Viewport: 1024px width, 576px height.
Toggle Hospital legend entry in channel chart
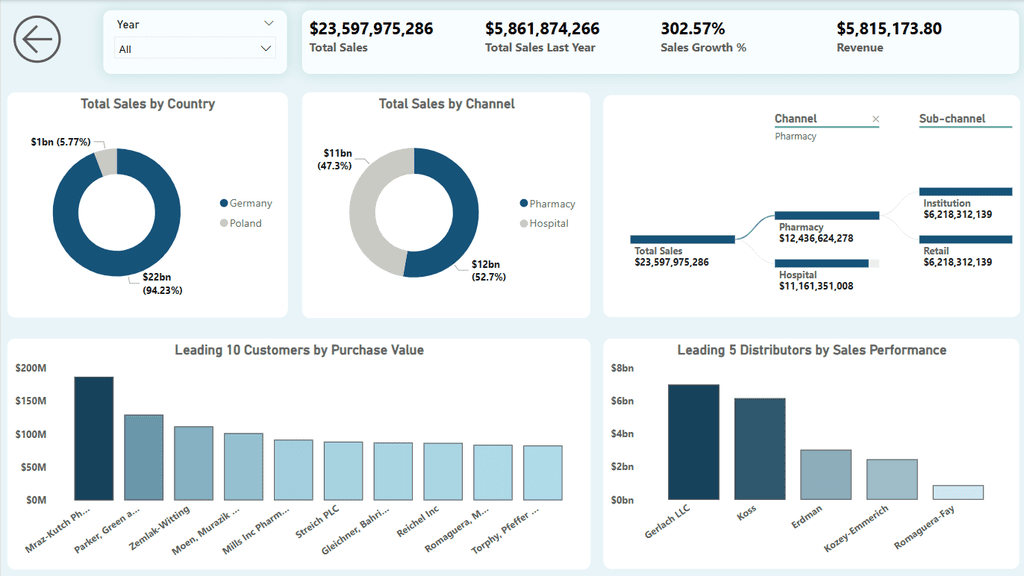(x=544, y=223)
